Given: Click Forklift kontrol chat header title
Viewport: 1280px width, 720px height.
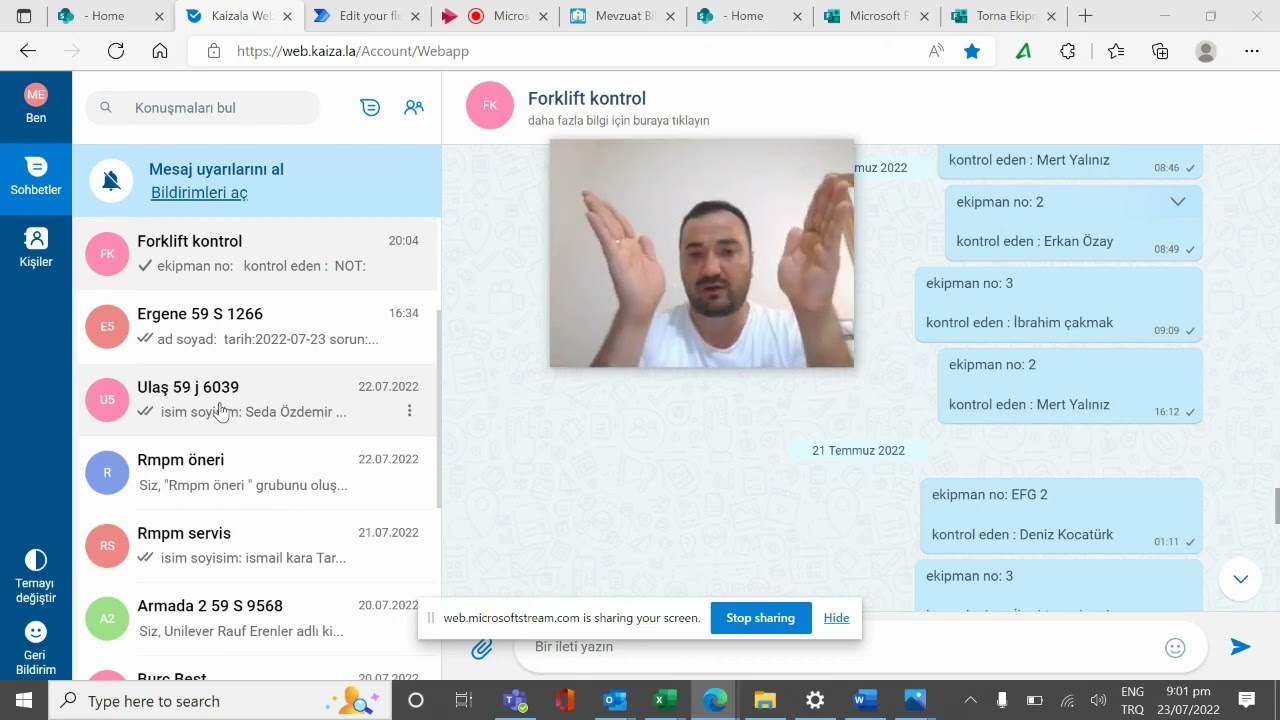Looking at the screenshot, I should (587, 98).
